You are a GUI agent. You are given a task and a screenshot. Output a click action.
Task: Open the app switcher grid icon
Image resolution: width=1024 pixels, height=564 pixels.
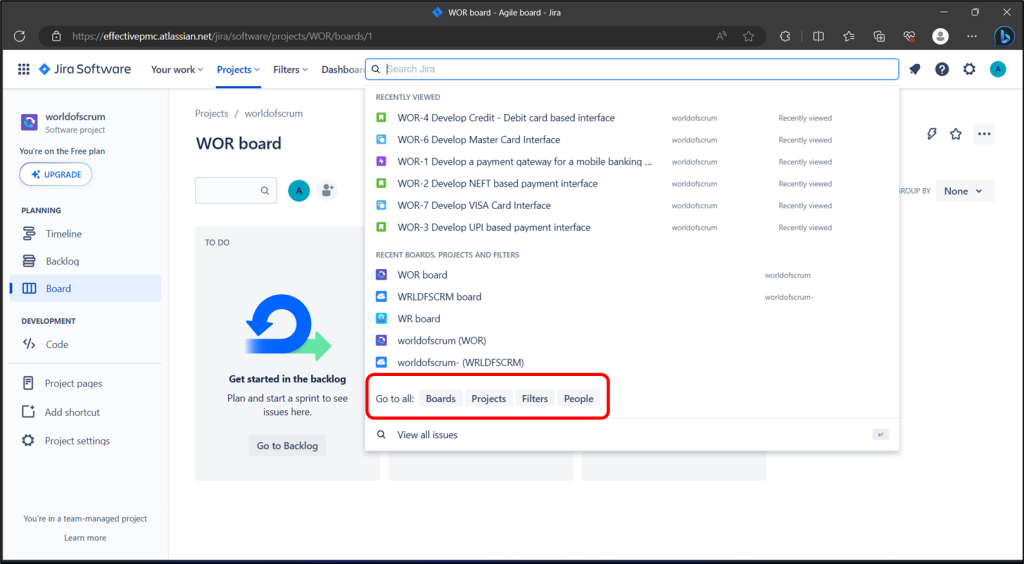coord(24,69)
